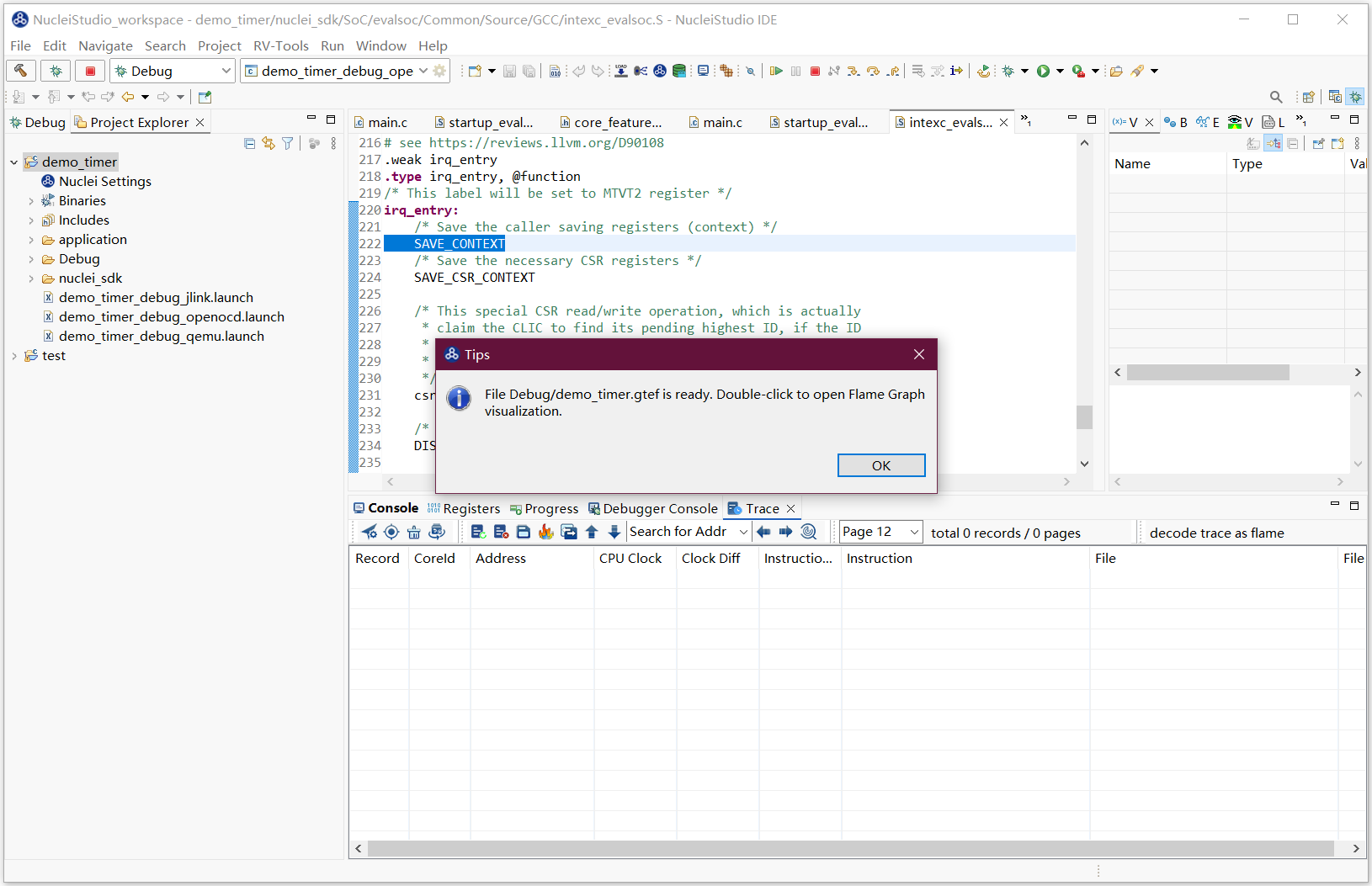This screenshot has height=886, width=1372.
Task: Click the magnifier search icon in top toolbar
Action: [x=1276, y=97]
